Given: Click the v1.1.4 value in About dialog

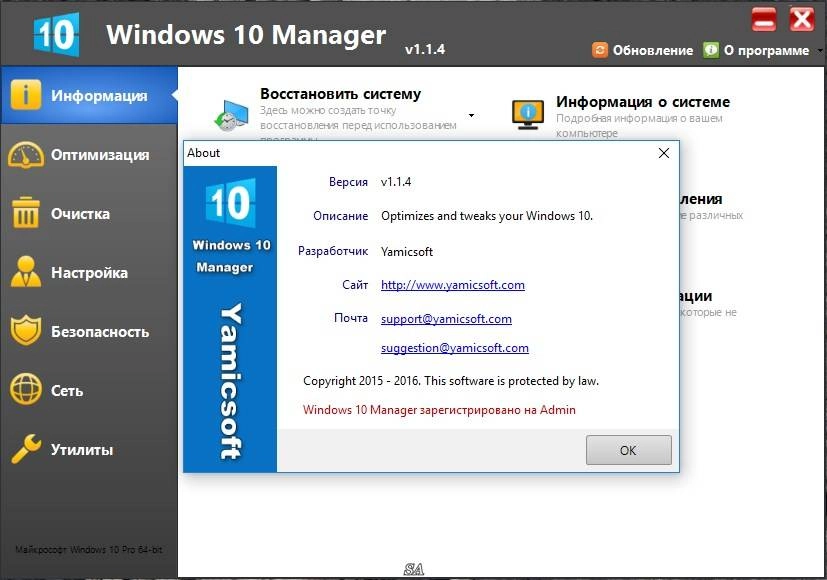Looking at the screenshot, I should click(x=396, y=182).
